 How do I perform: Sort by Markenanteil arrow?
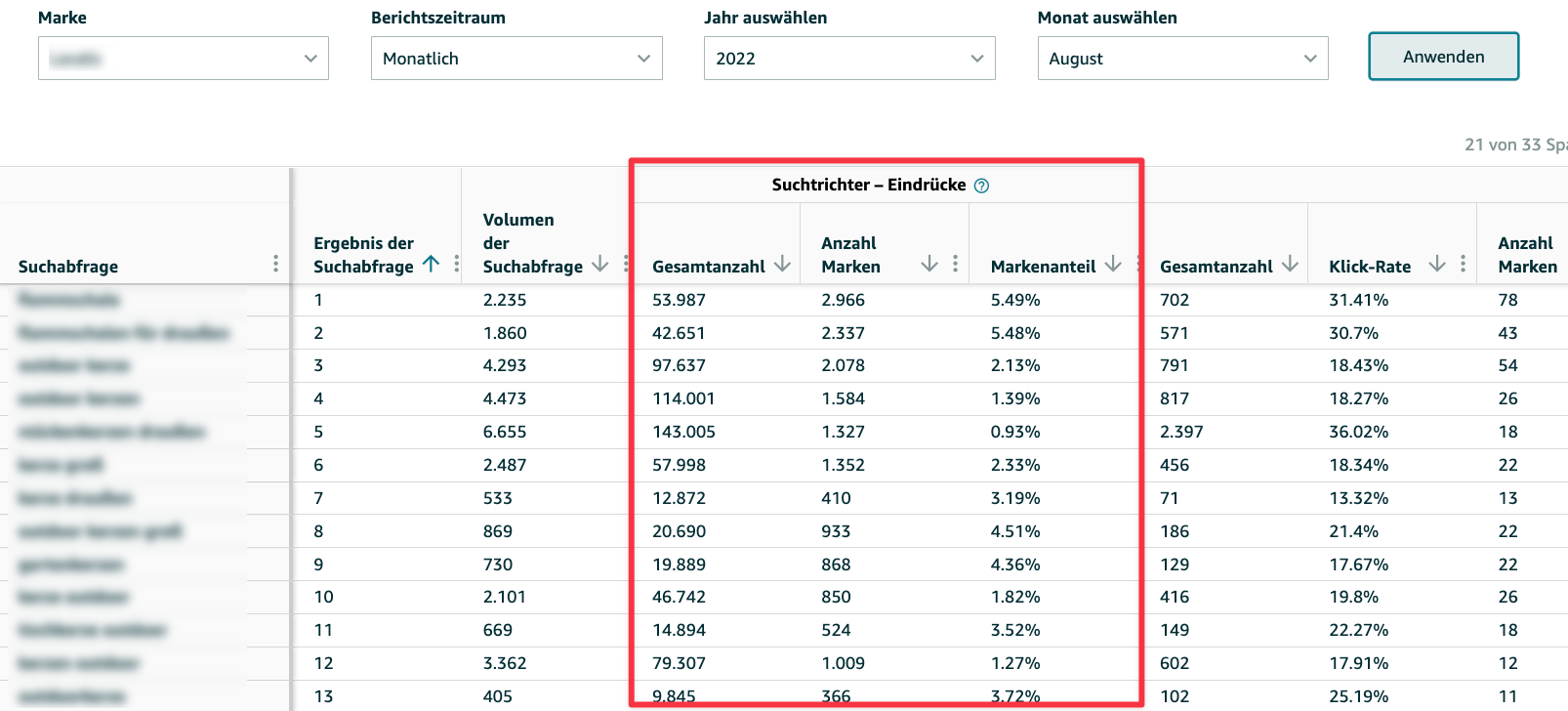pyautogui.click(x=1112, y=264)
